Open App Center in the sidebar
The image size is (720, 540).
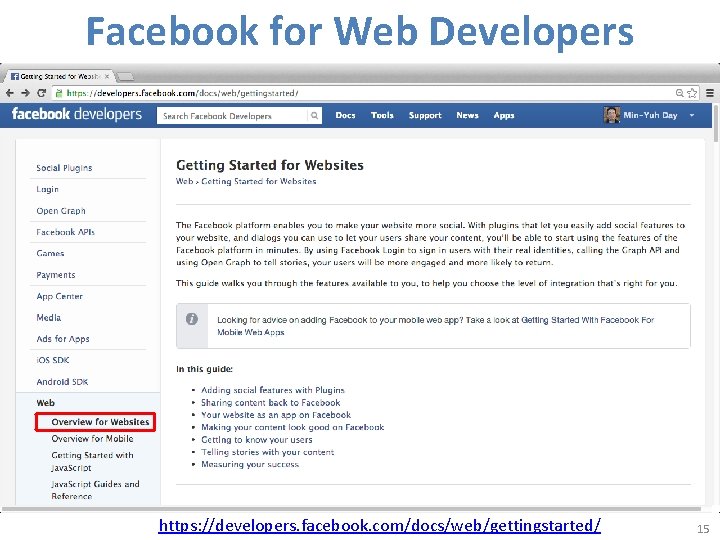pos(60,296)
